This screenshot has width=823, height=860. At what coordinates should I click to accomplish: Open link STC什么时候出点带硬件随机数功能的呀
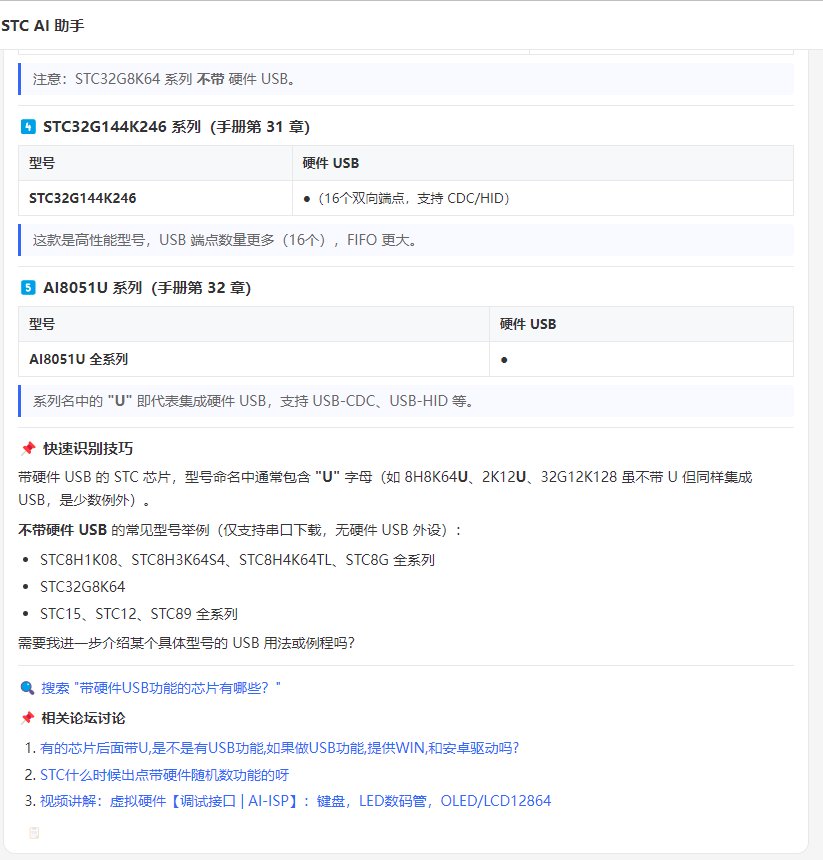[x=164, y=775]
